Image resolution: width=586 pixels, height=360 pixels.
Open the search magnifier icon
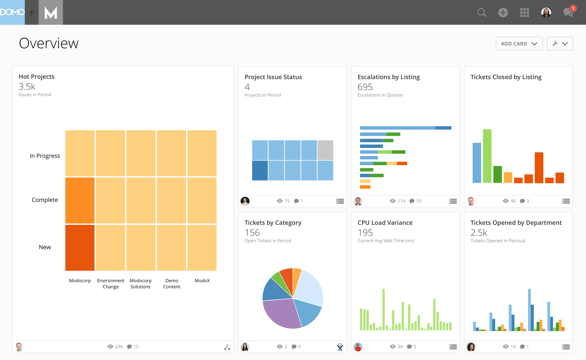coord(482,13)
